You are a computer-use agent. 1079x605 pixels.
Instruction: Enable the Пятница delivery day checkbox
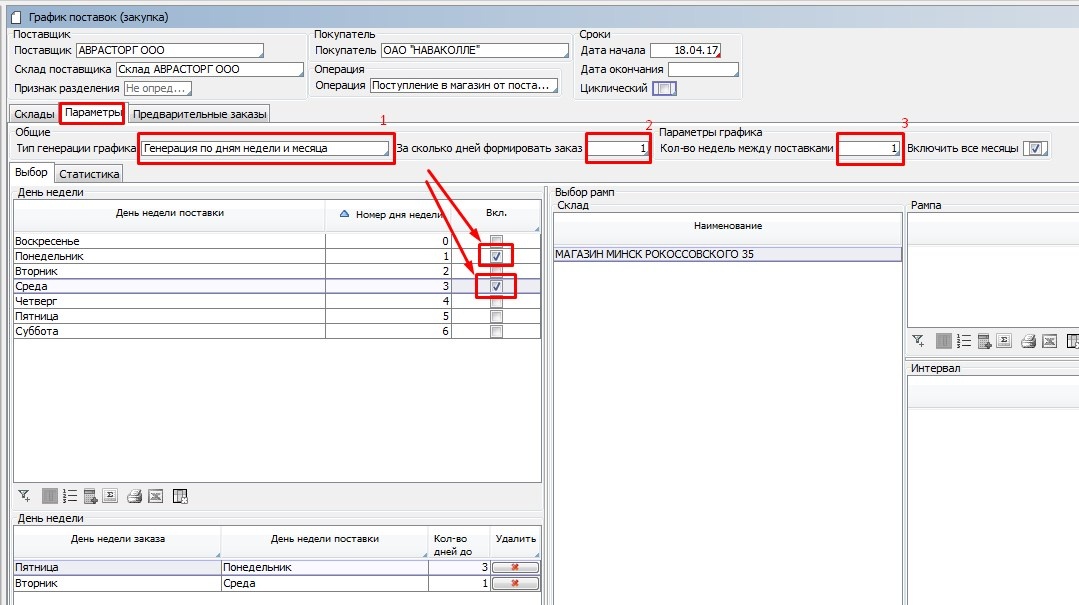496,316
